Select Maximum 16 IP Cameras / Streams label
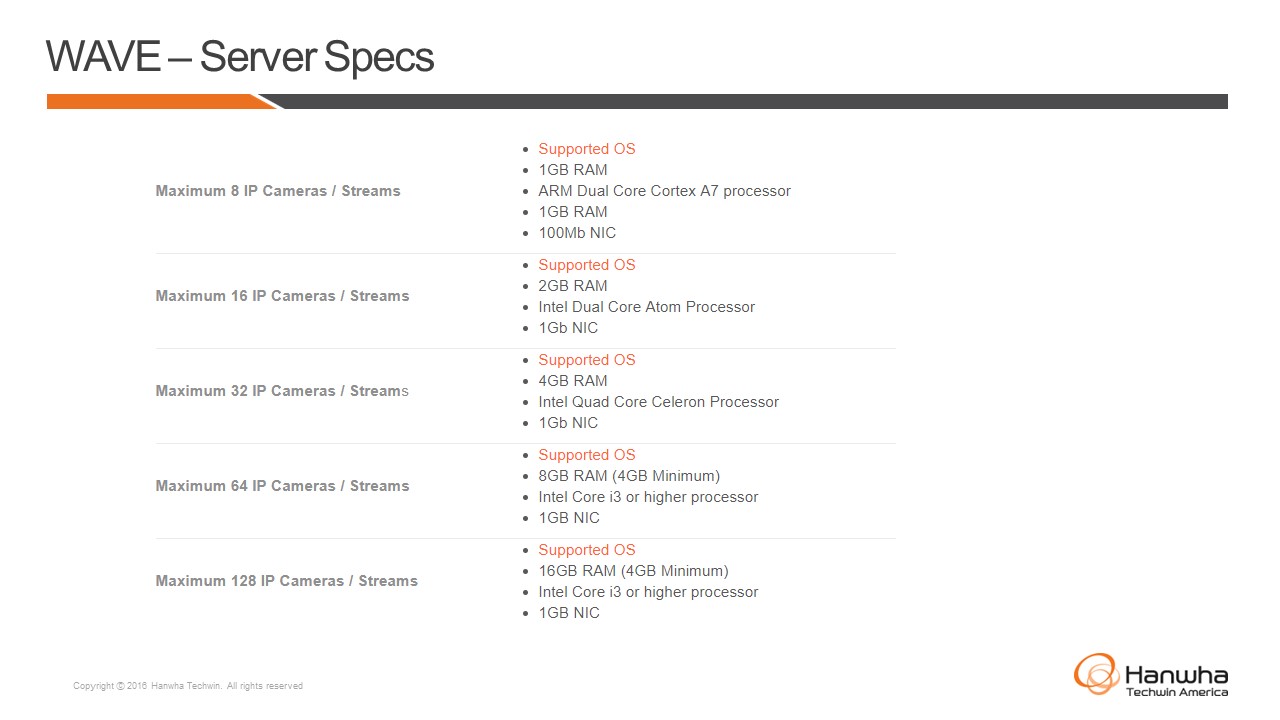This screenshot has height=720, width=1280. click(x=282, y=296)
